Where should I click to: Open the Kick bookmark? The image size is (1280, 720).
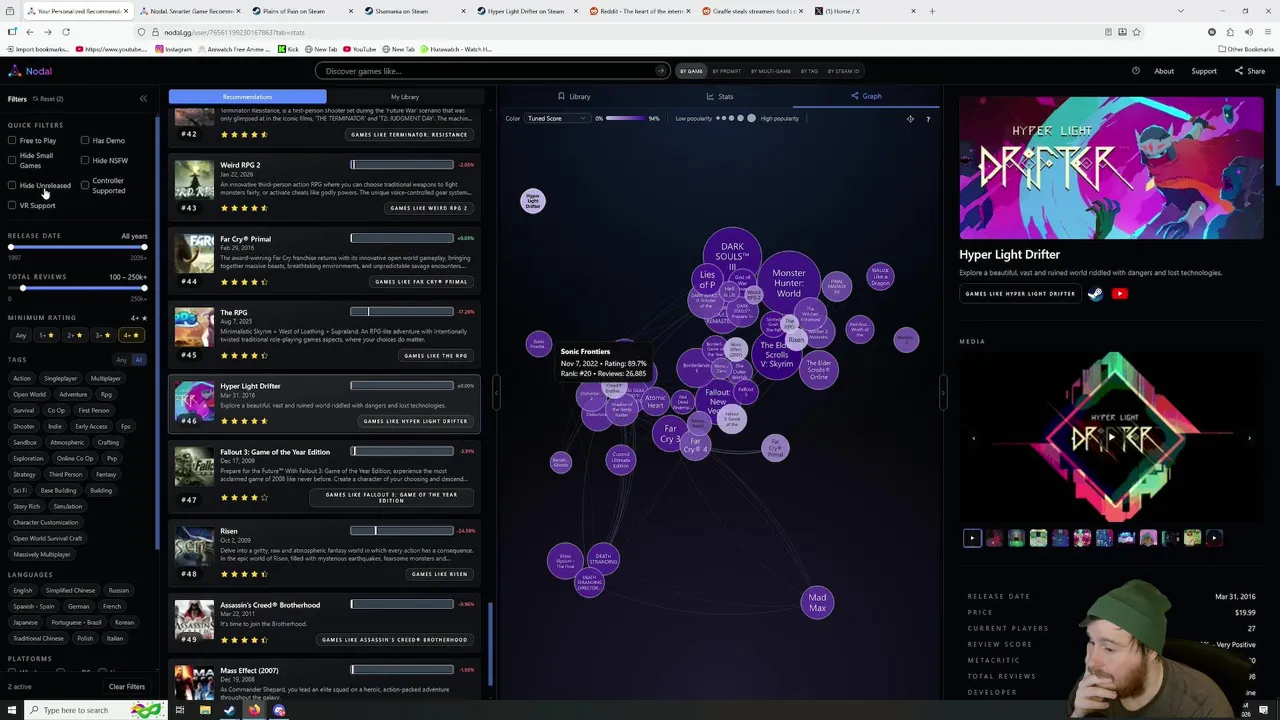(x=290, y=49)
